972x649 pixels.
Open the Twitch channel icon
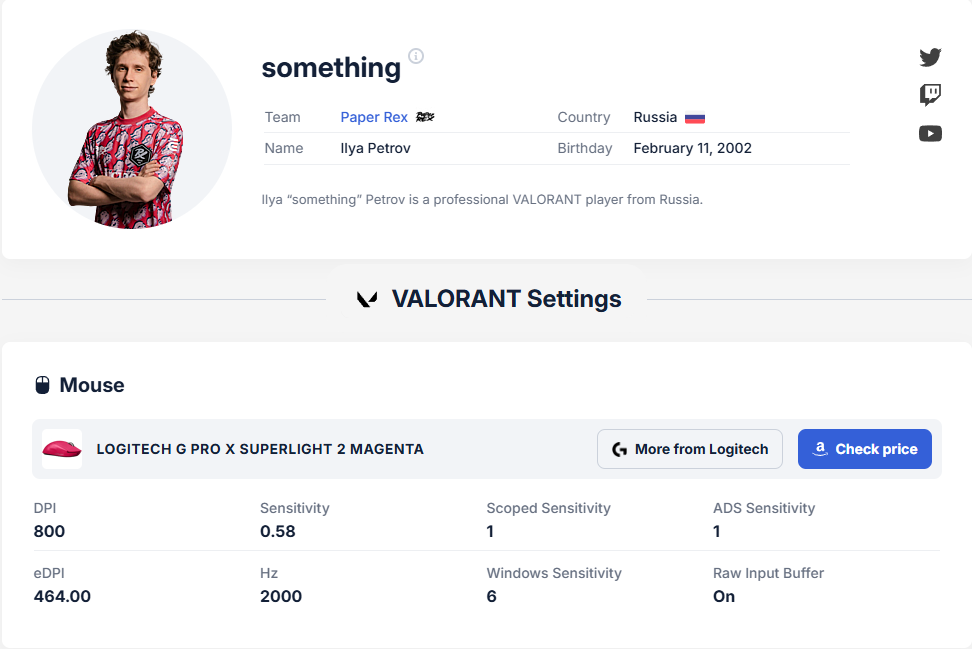(930, 95)
